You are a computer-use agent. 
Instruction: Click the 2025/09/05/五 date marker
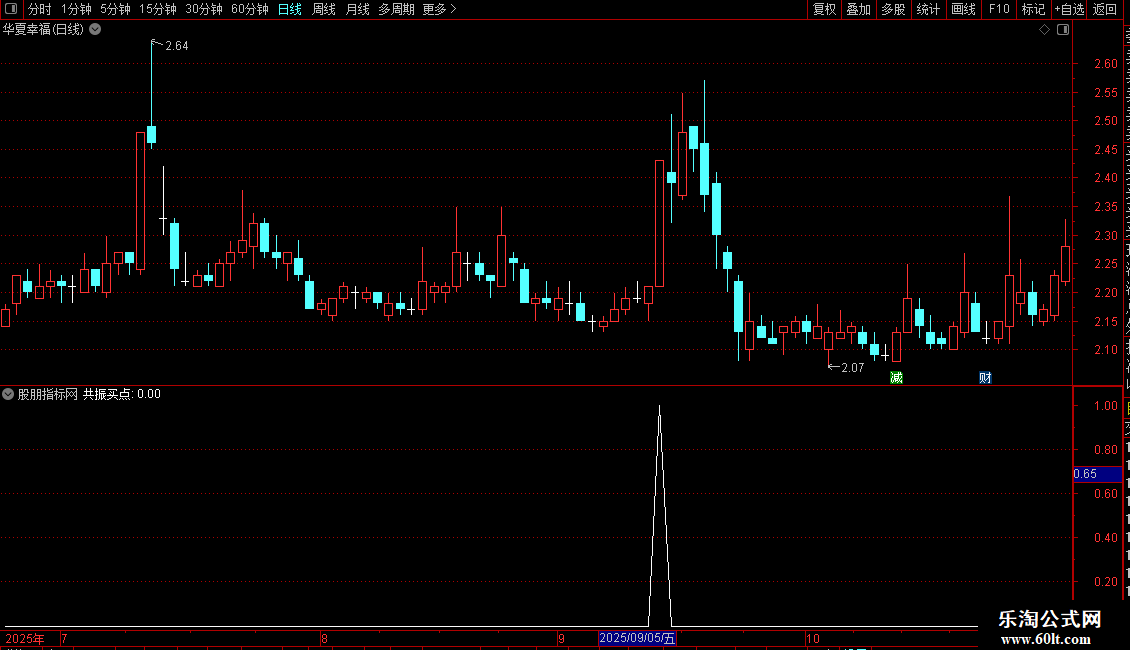click(x=637, y=638)
